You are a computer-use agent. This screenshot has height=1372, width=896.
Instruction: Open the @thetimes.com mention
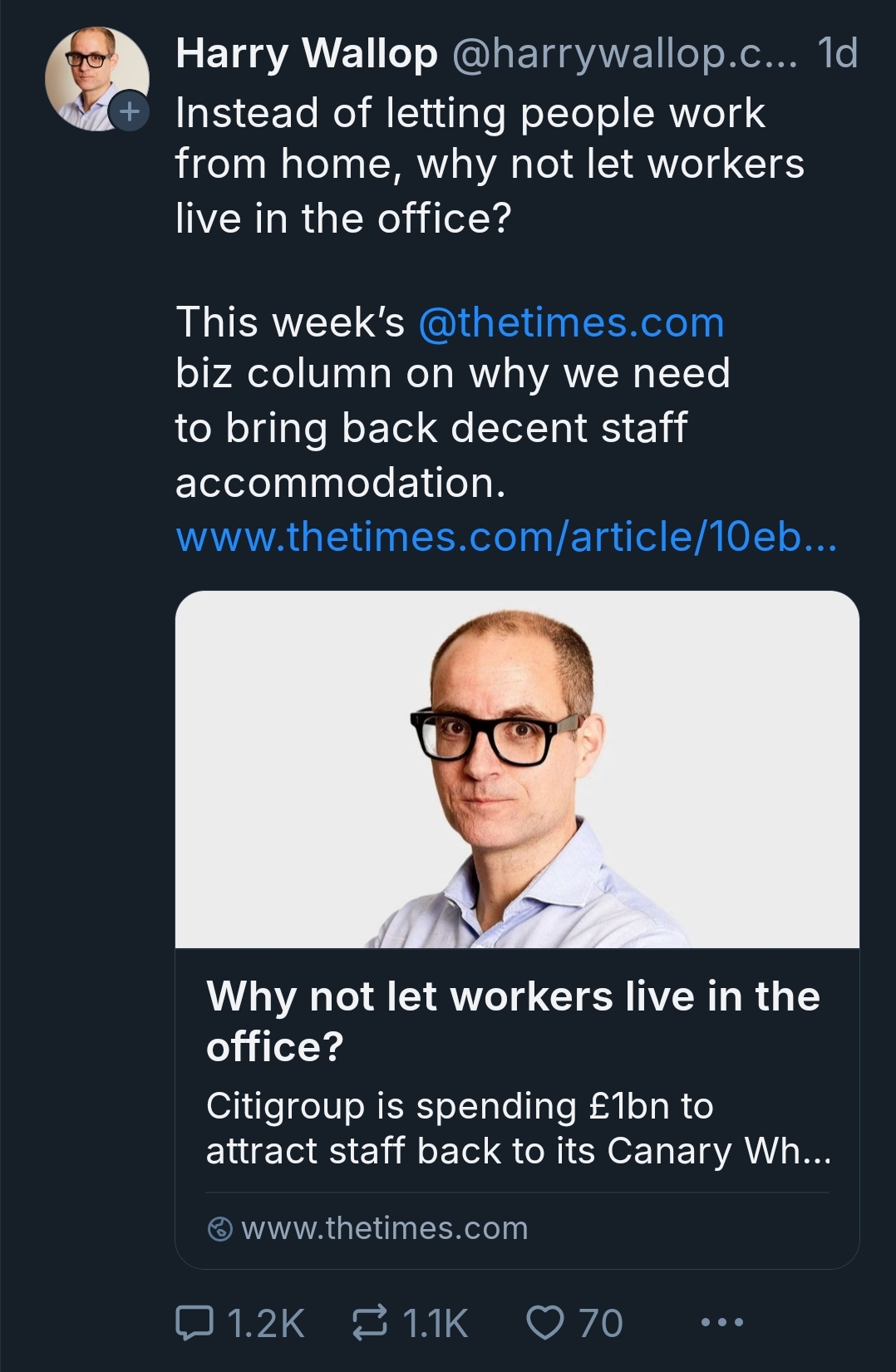pos(572,322)
